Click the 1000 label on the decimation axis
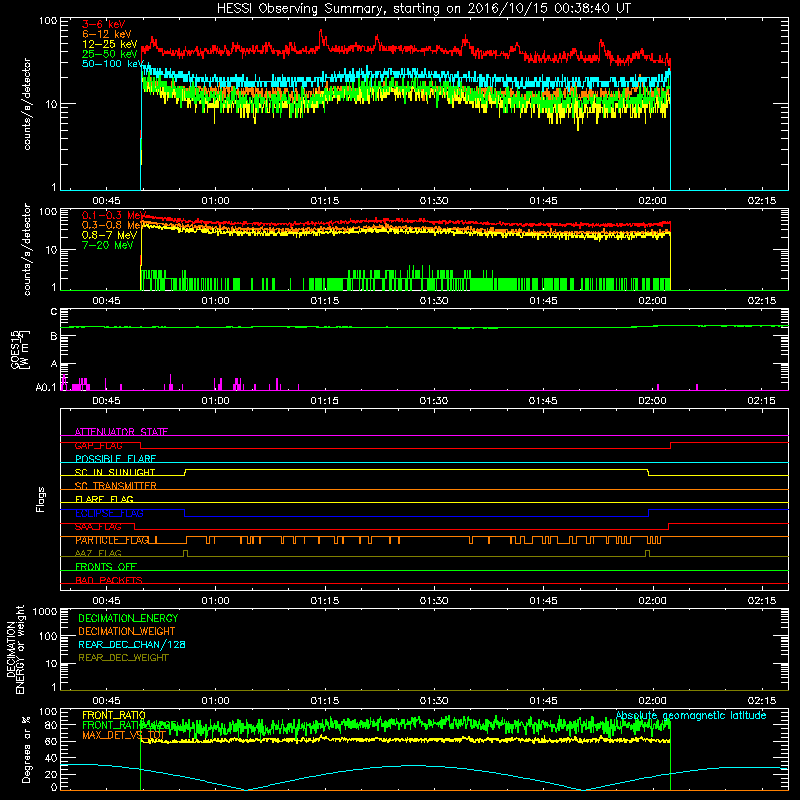The width and height of the screenshot is (800, 800). click(x=45, y=611)
